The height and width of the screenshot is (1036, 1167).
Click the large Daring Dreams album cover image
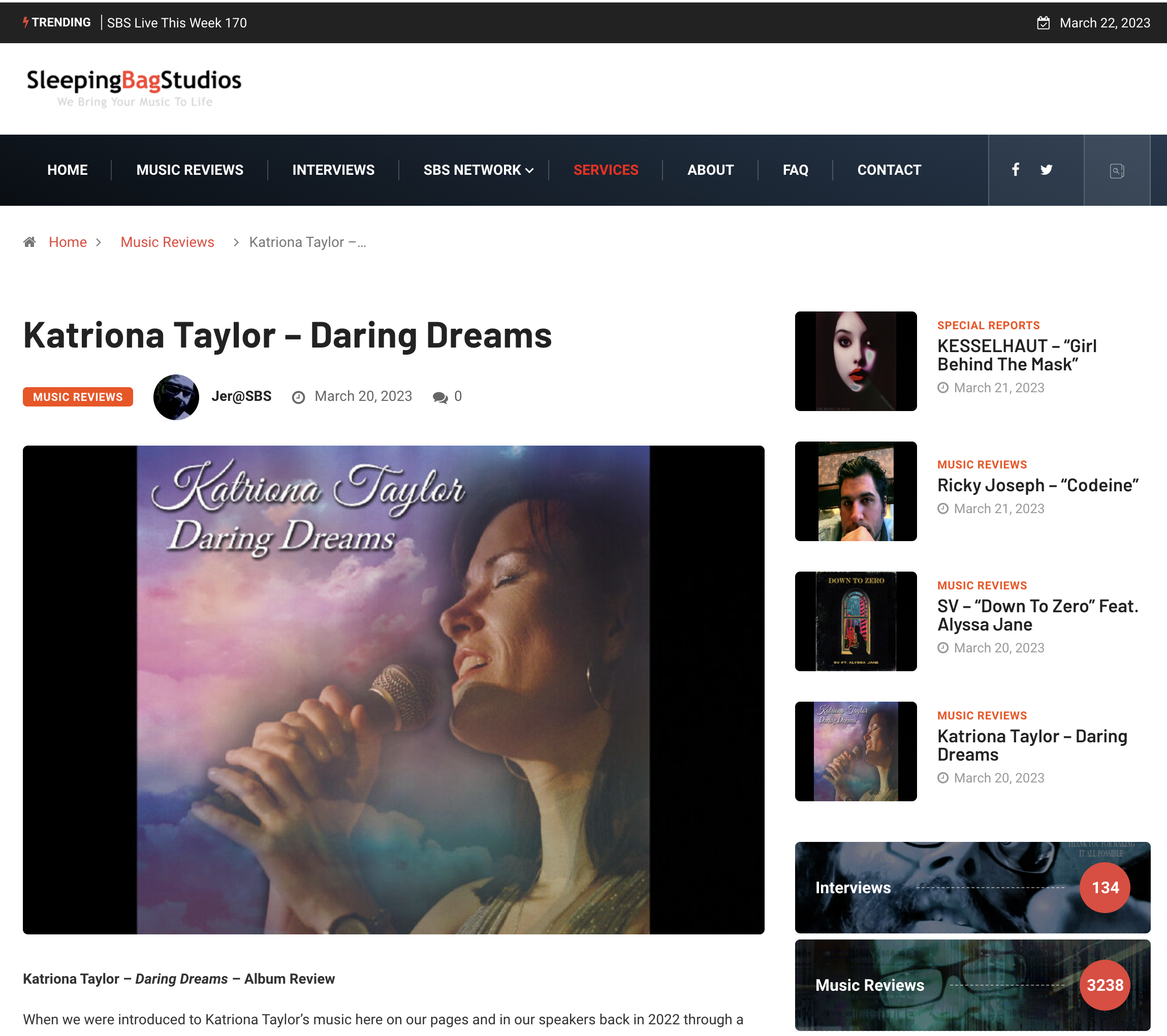[393, 690]
